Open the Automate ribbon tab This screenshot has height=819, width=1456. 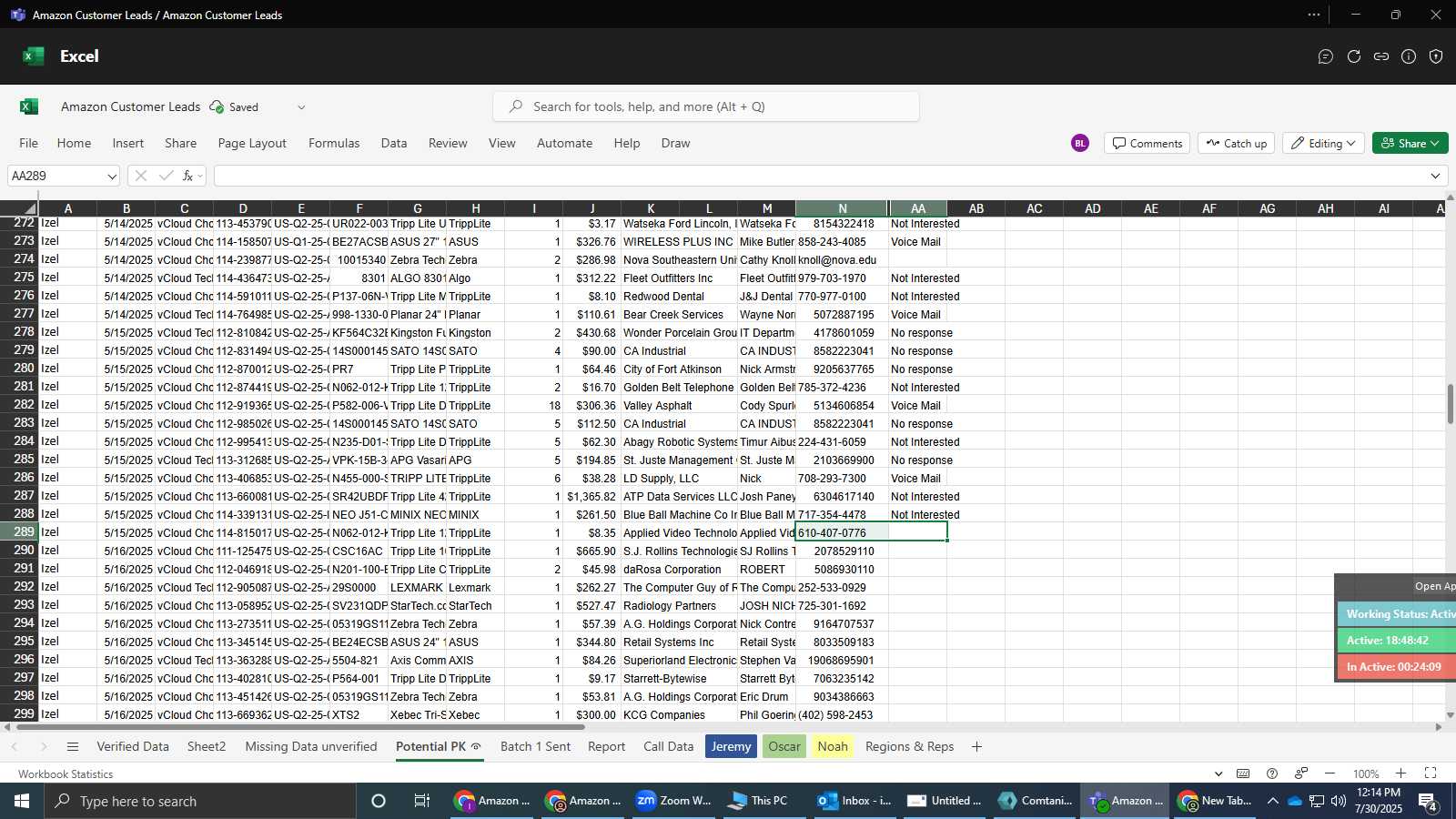tap(564, 143)
